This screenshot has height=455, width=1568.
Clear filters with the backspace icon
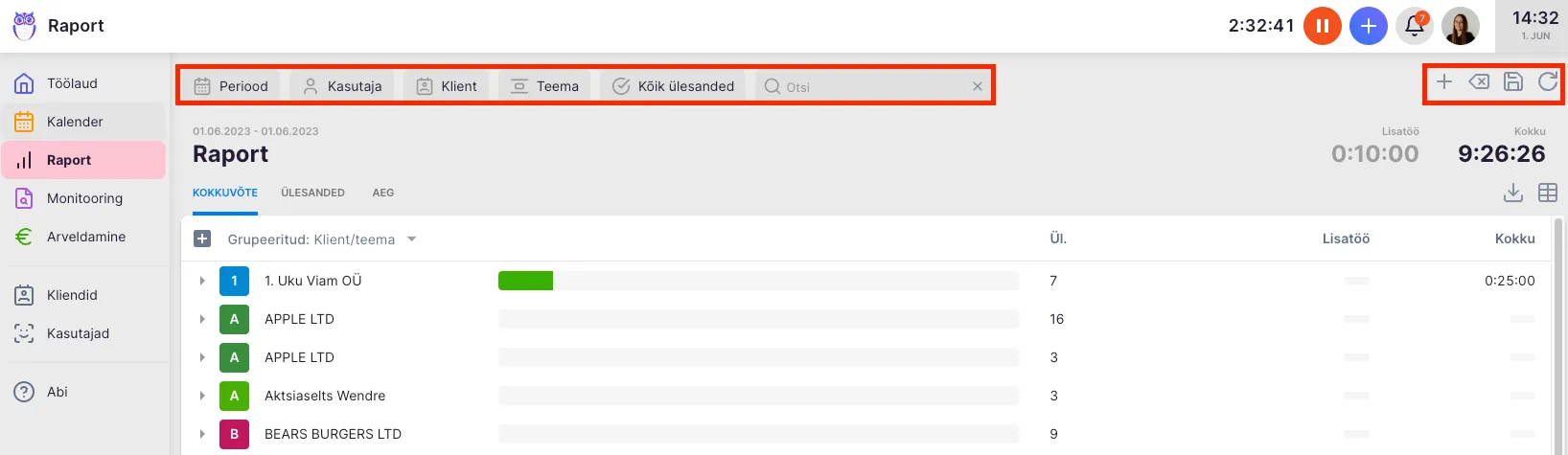[1479, 82]
